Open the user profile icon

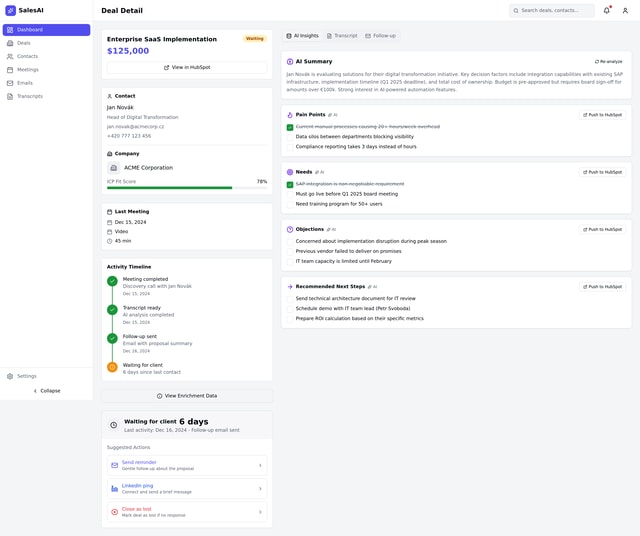click(x=625, y=11)
